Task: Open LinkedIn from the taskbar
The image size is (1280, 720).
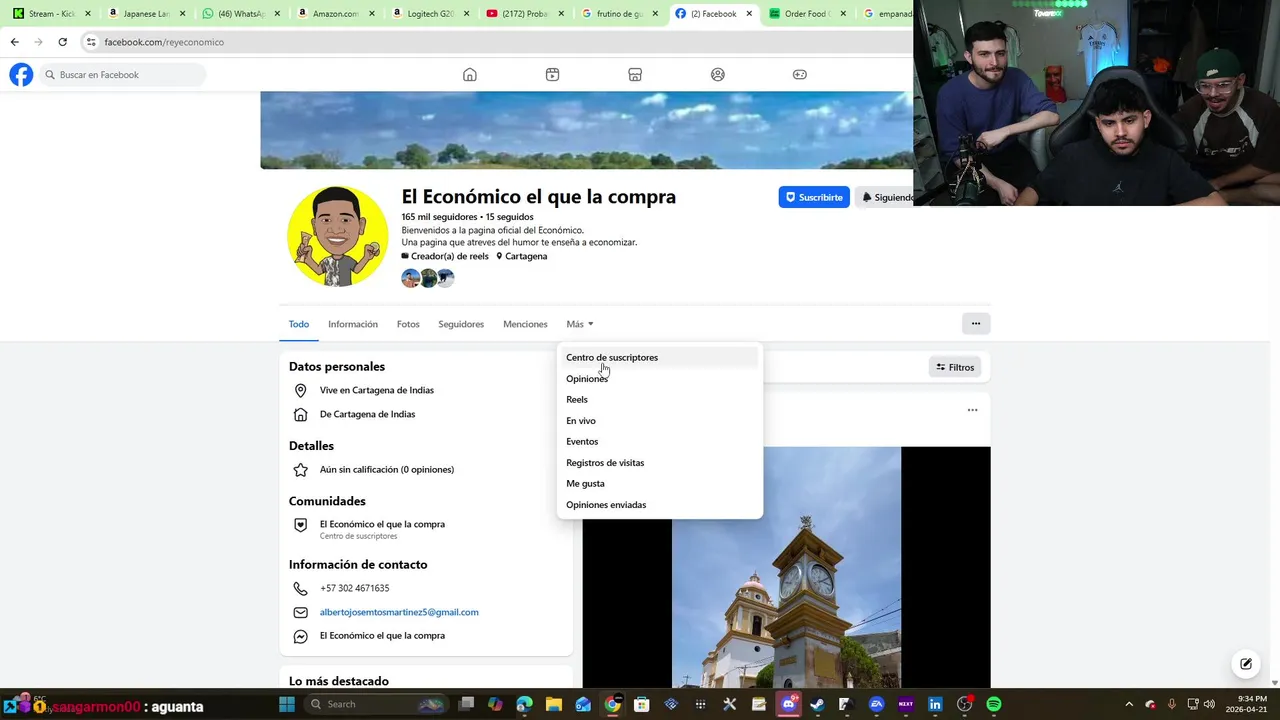Action: coord(935,704)
